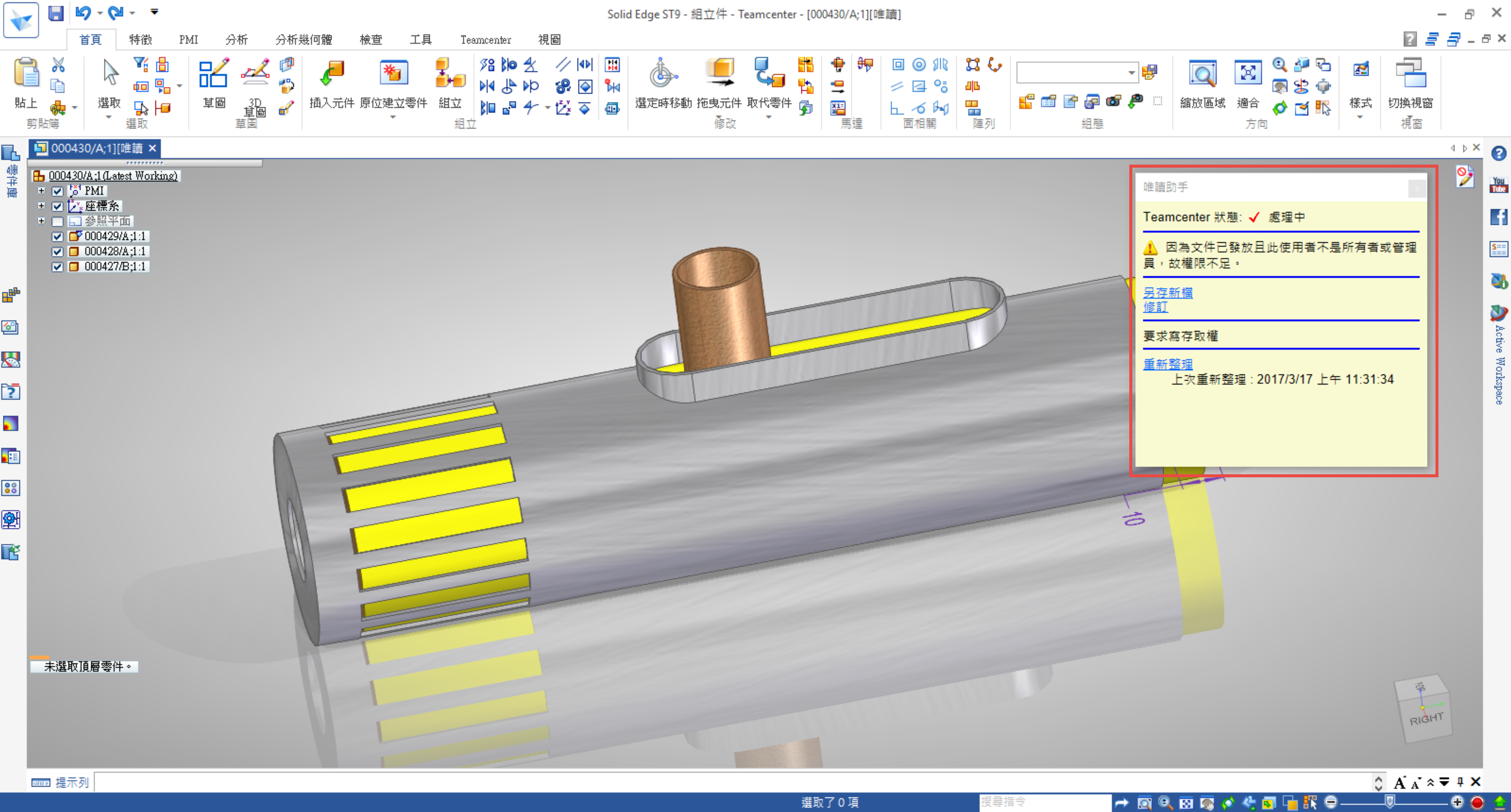Open the YouTube sidebar icon
The width and height of the screenshot is (1511, 812).
coord(1499,185)
